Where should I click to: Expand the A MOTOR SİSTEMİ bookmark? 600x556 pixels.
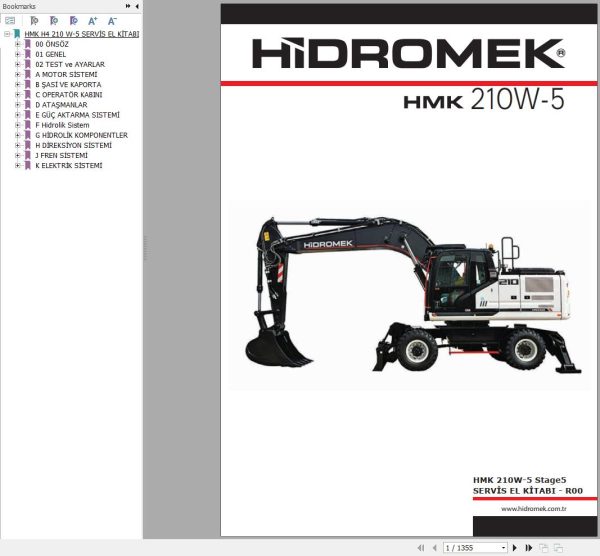click(x=17, y=74)
